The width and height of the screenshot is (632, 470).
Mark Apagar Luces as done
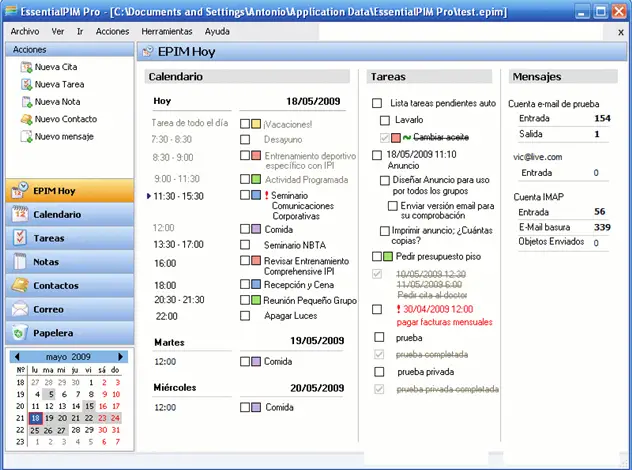tap(245, 316)
